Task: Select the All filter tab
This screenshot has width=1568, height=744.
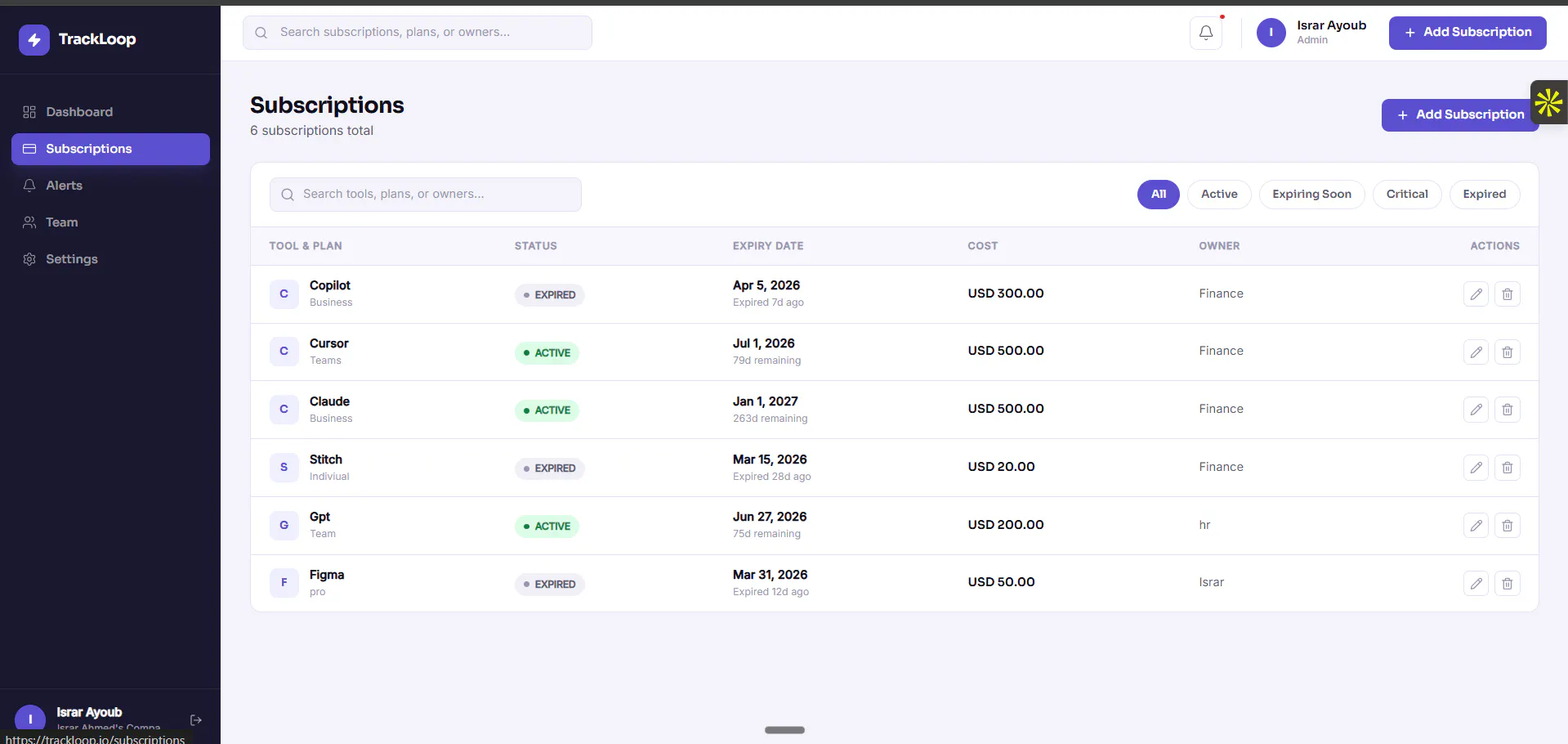Action: pyautogui.click(x=1158, y=195)
